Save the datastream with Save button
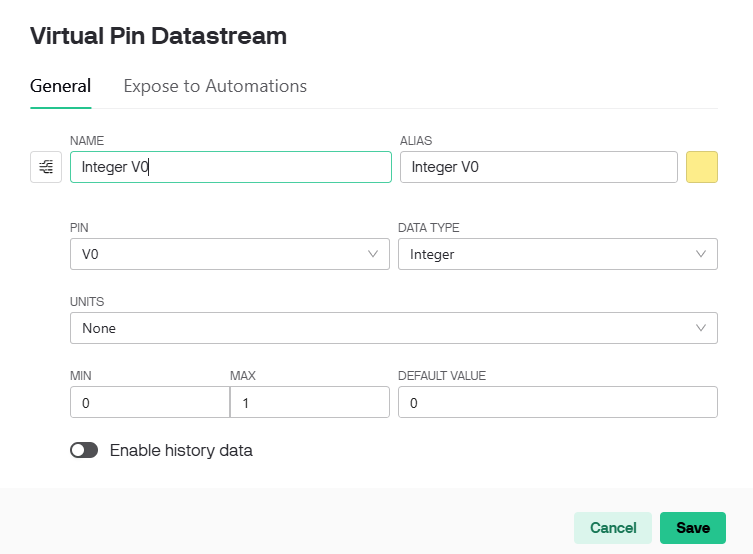 click(692, 528)
